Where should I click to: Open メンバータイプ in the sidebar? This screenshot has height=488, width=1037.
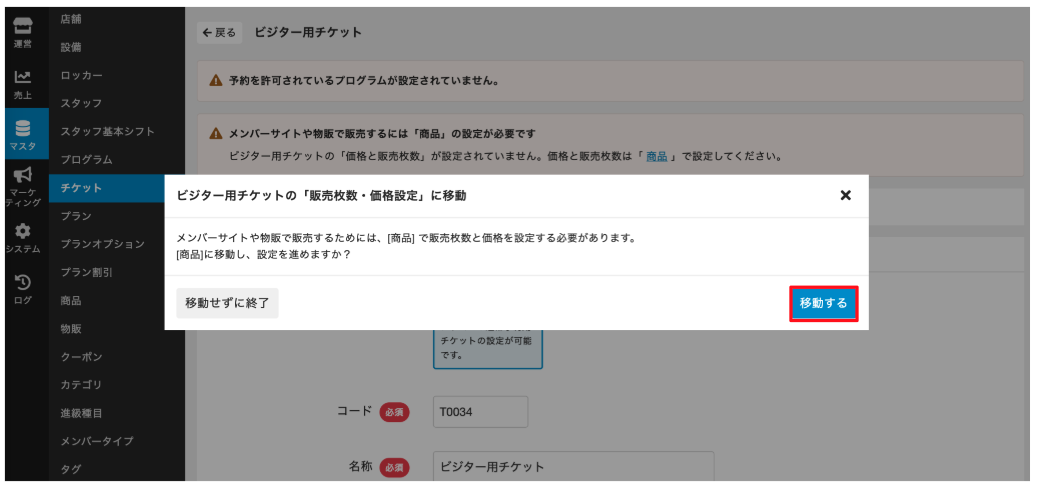[96, 440]
